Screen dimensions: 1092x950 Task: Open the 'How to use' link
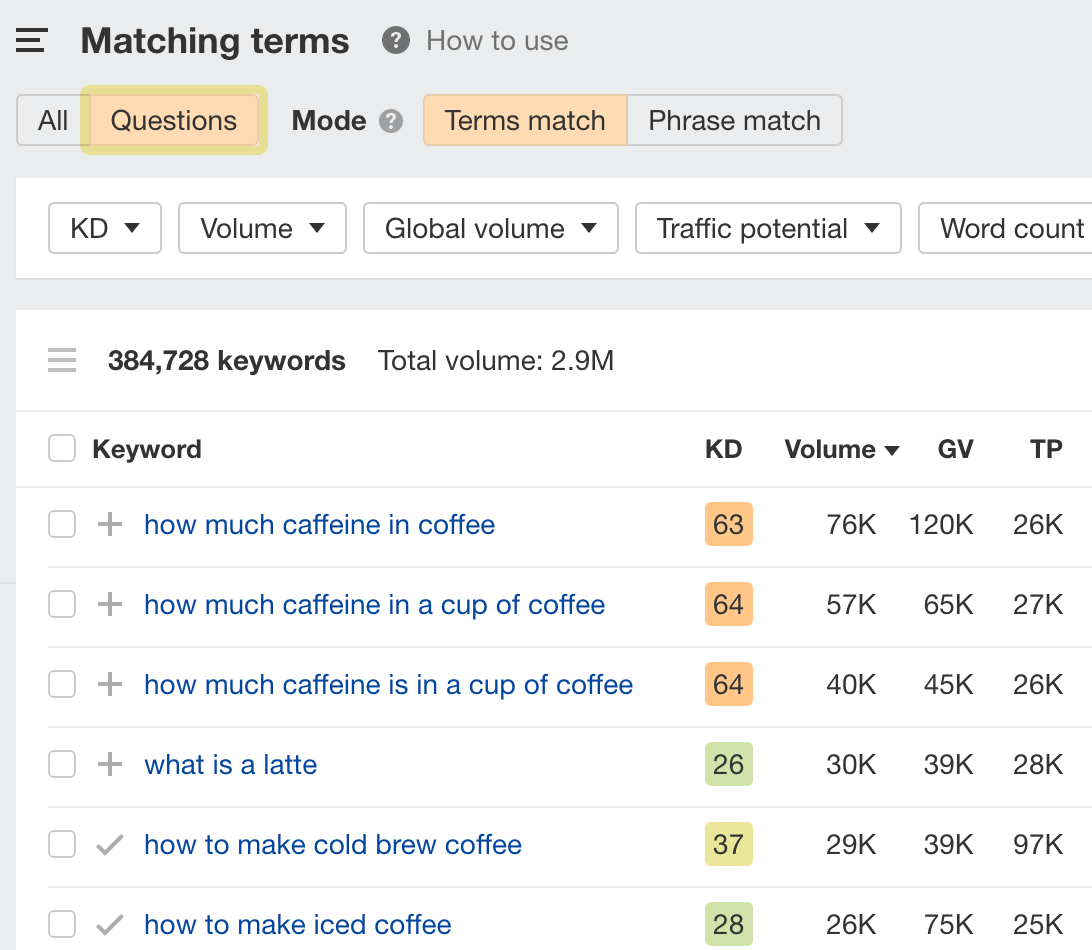(x=497, y=41)
